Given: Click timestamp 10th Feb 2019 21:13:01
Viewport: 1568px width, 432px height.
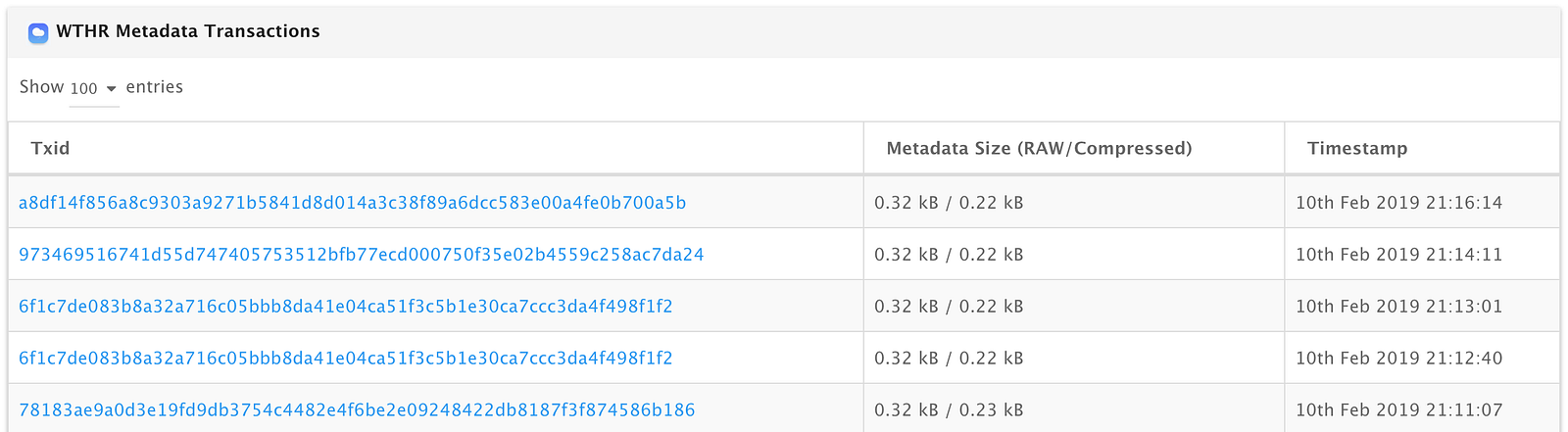Looking at the screenshot, I should [1398, 307].
